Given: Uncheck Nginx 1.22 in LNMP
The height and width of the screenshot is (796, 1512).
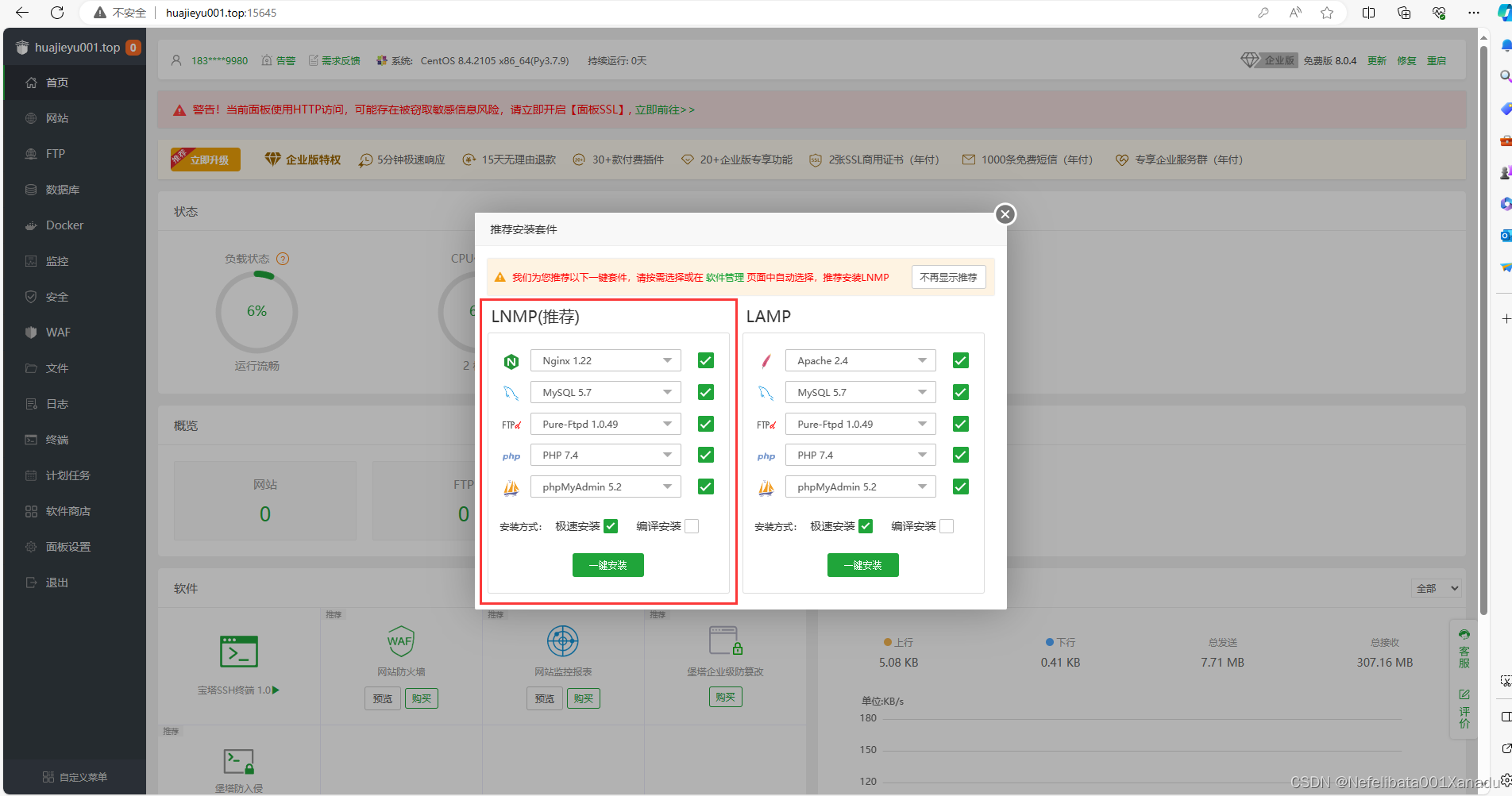Looking at the screenshot, I should click(x=705, y=360).
